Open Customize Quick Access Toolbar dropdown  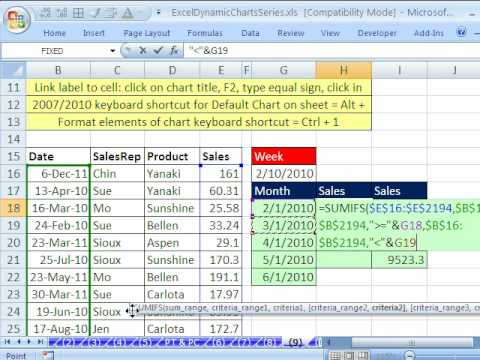tap(159, 13)
